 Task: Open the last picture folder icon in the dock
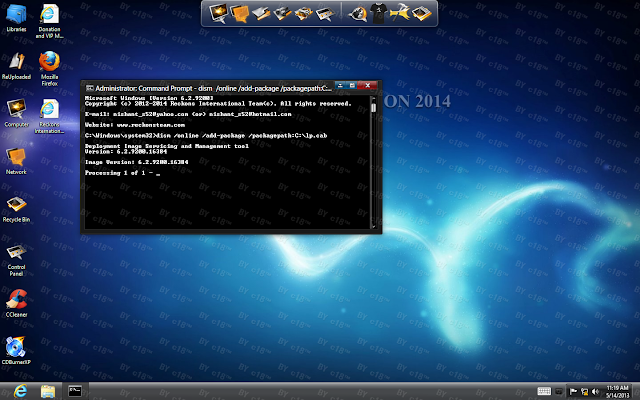422,13
